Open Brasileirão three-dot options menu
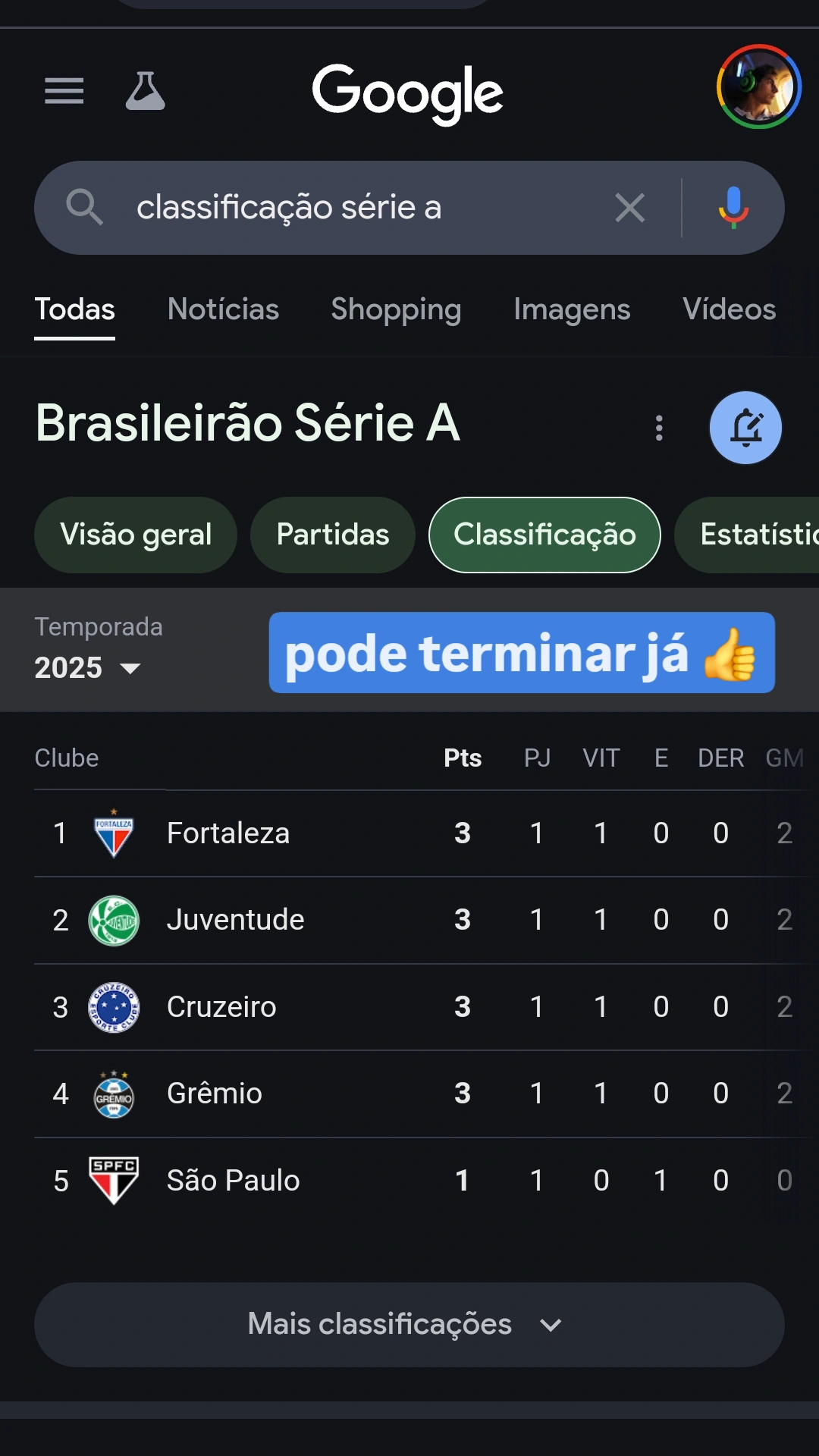This screenshot has height=1456, width=819. 659,428
